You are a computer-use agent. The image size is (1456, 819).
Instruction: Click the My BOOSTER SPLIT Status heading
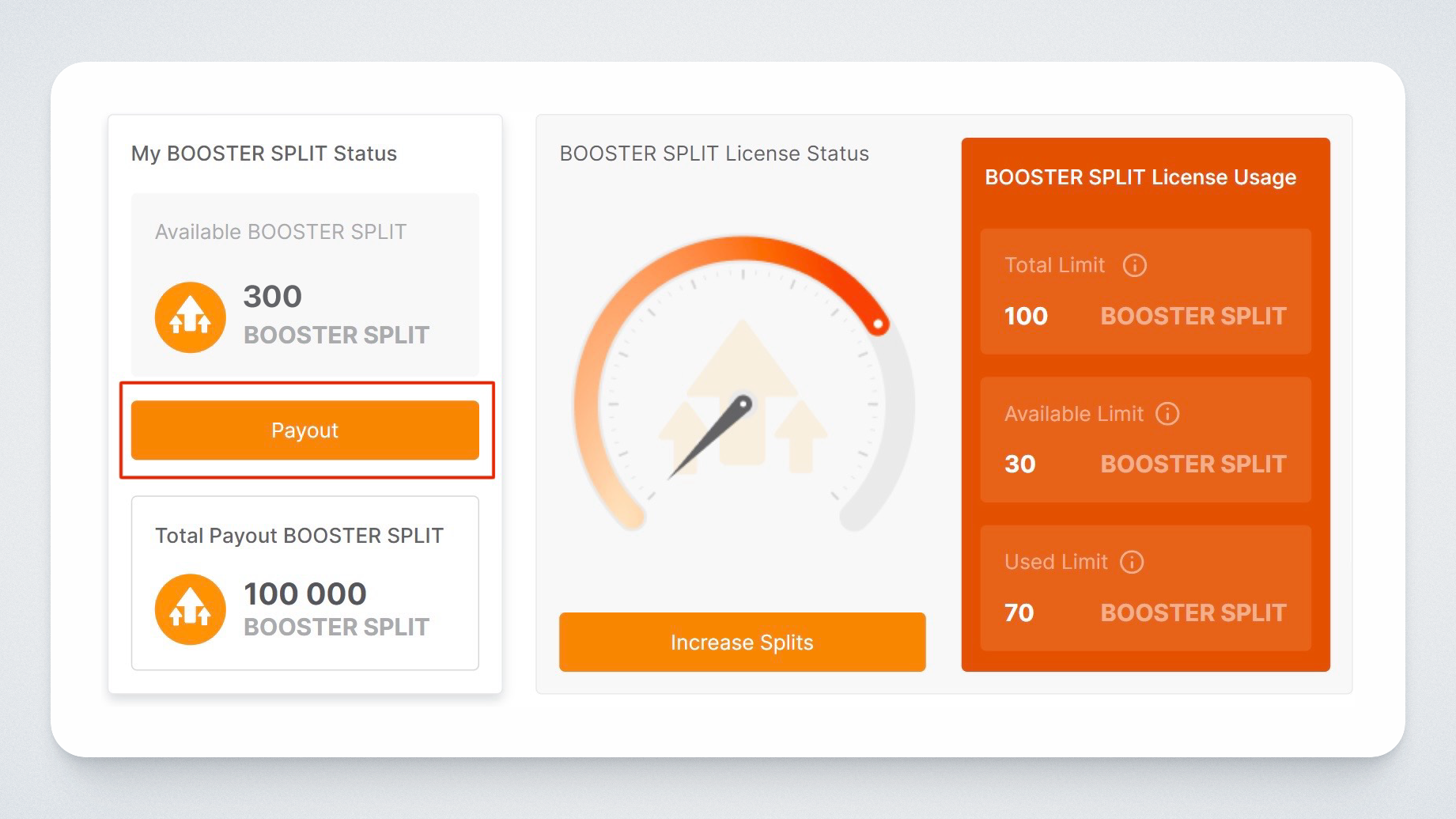point(263,154)
